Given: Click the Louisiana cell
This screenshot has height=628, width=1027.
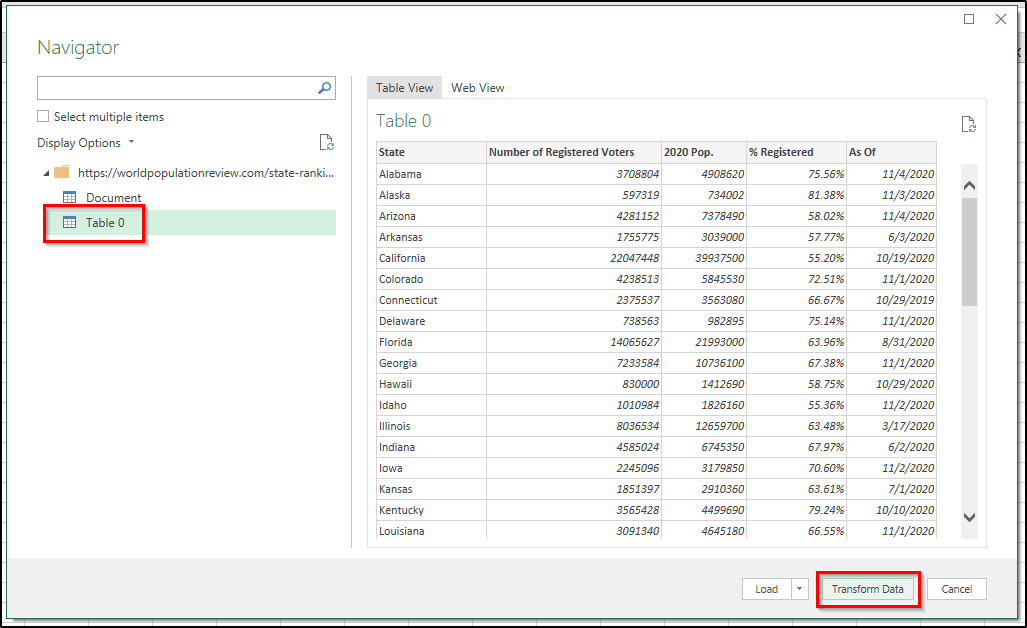Looking at the screenshot, I should point(431,530).
